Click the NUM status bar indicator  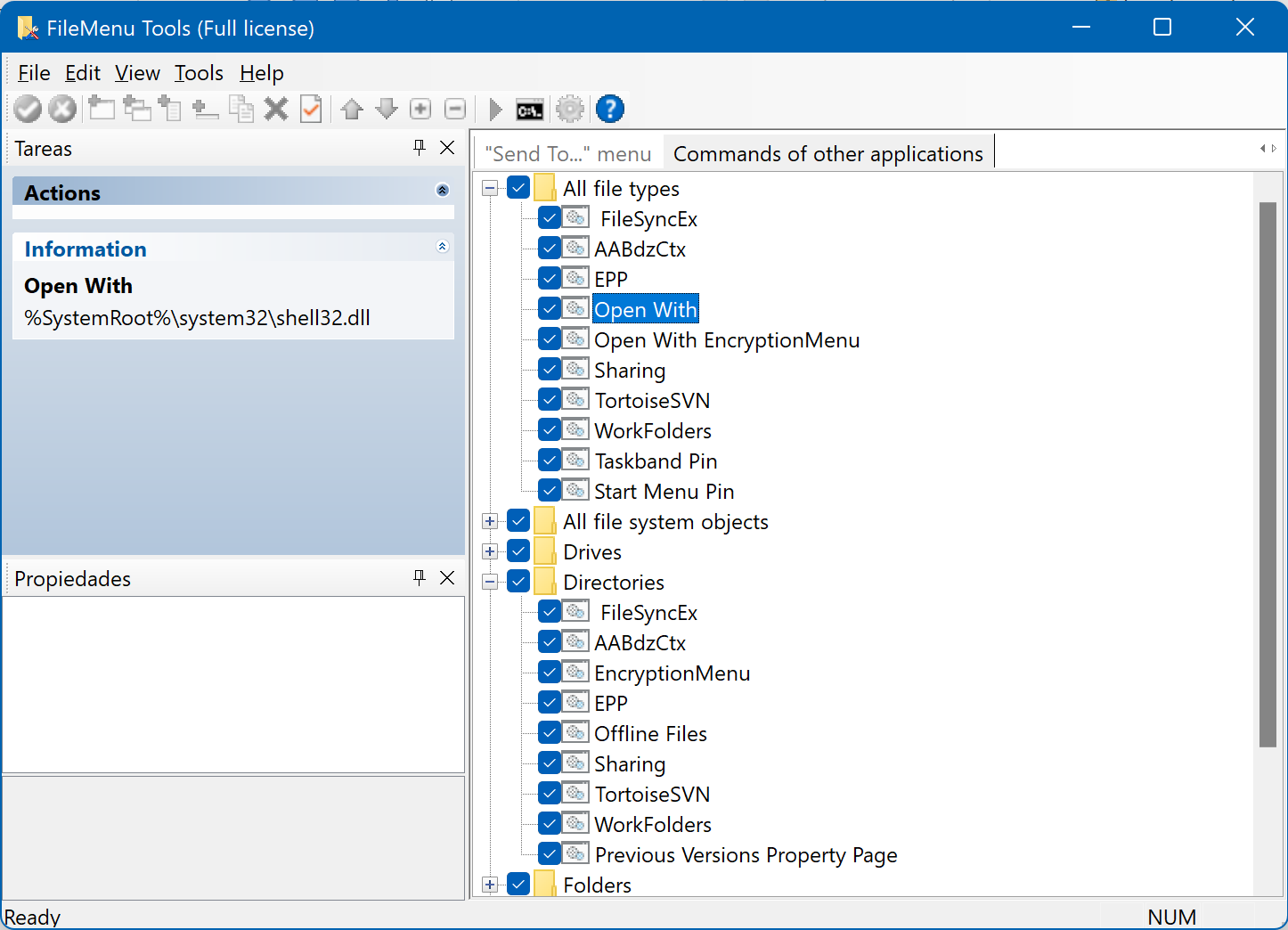click(1171, 917)
